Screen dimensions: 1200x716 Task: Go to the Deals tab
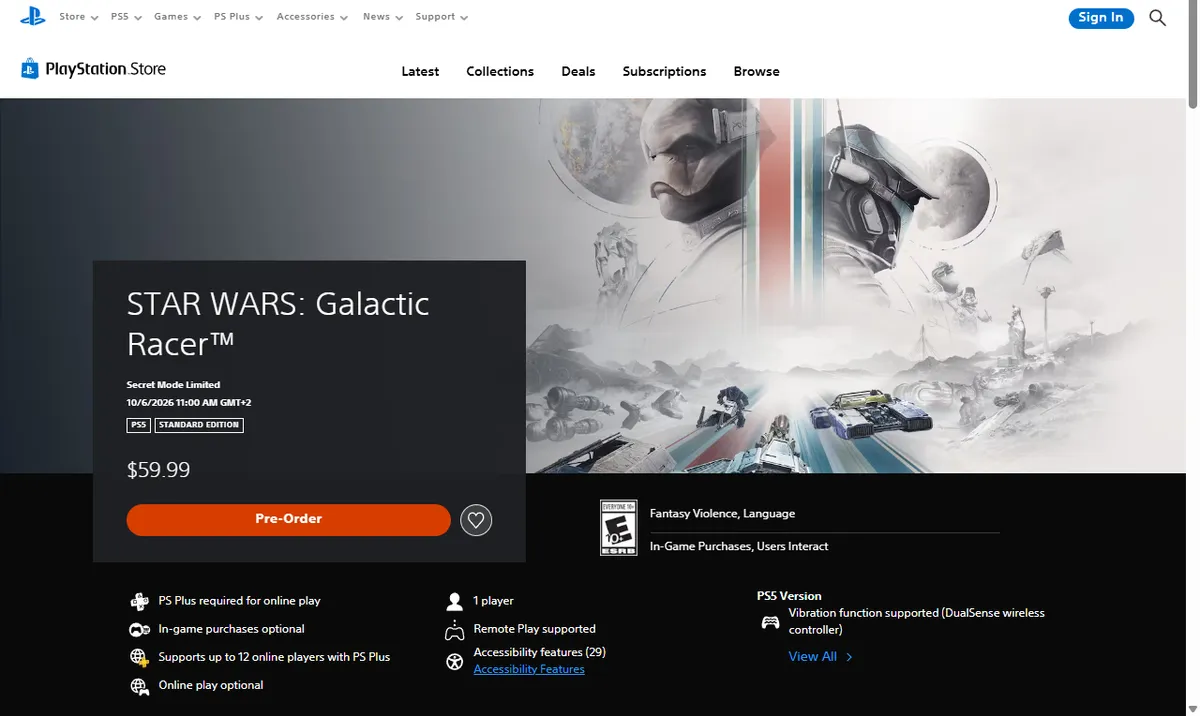578,71
